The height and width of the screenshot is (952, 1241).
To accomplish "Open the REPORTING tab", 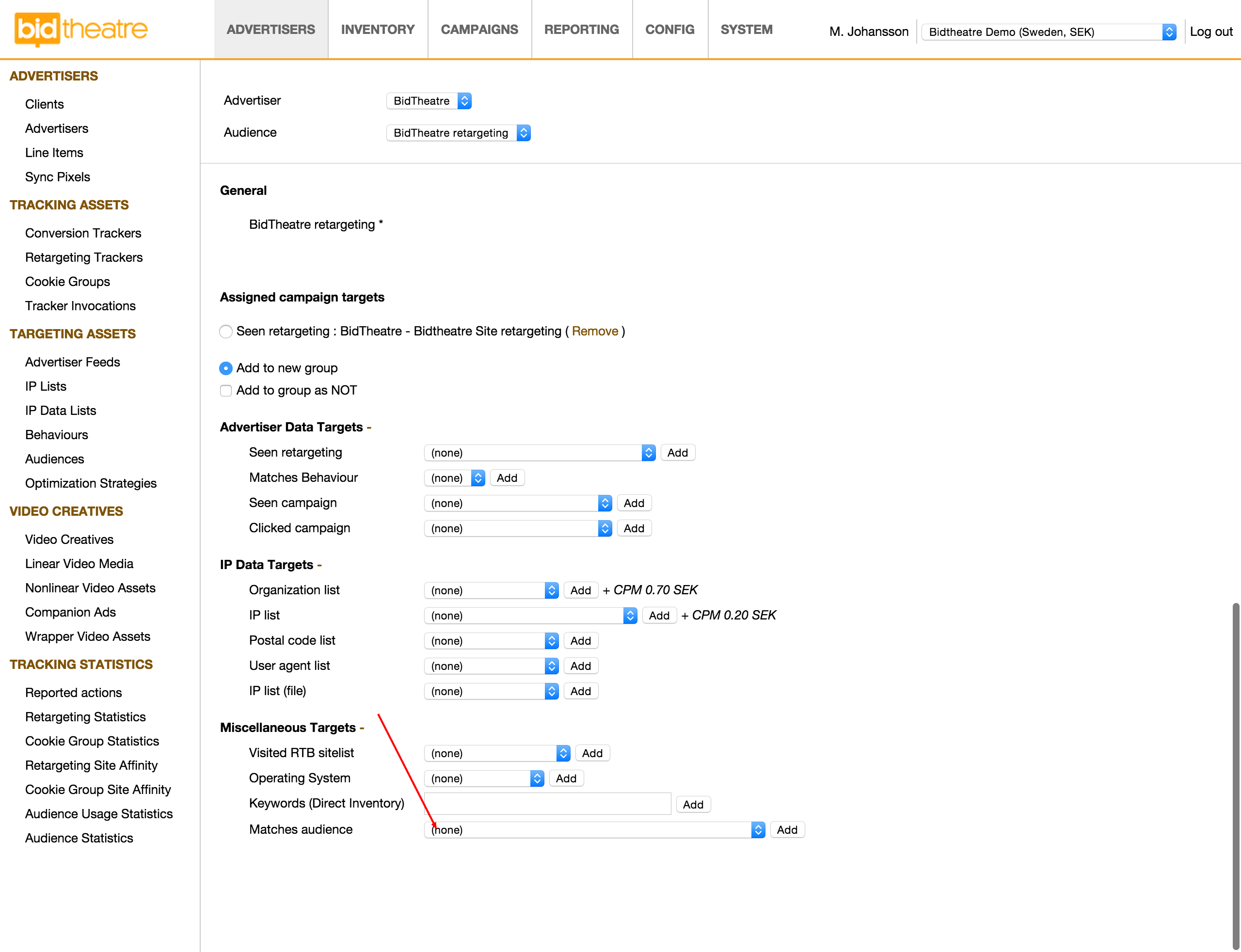I will point(581,30).
